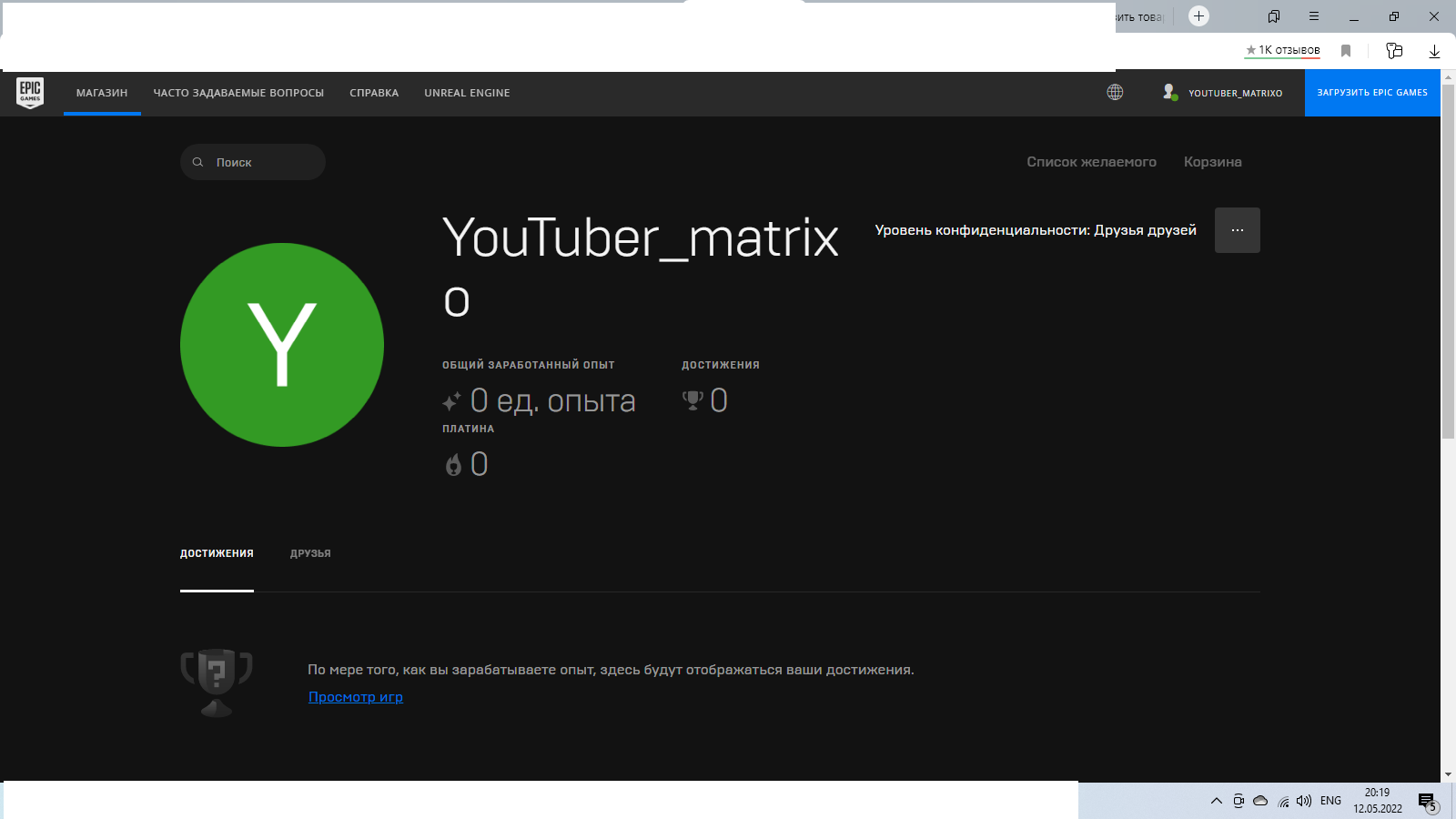The image size is (1456, 819).
Task: Click the user account avatar icon
Action: point(1170,92)
